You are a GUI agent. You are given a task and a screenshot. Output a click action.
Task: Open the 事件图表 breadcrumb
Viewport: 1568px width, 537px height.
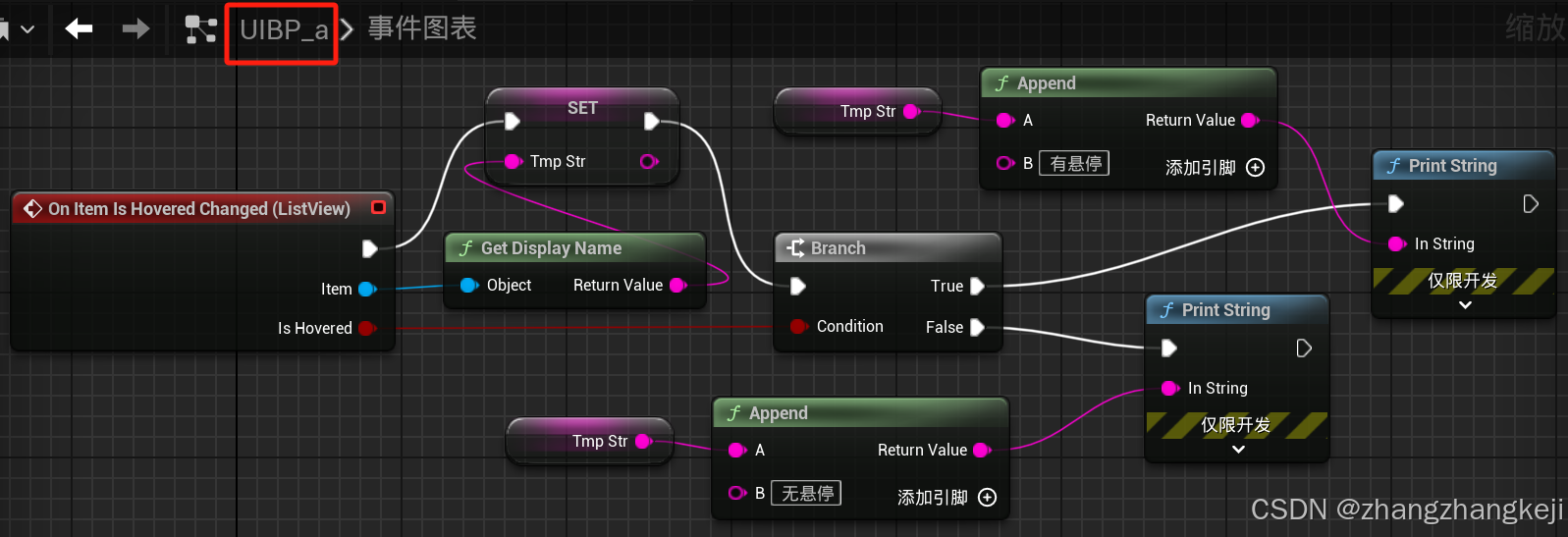[422, 28]
